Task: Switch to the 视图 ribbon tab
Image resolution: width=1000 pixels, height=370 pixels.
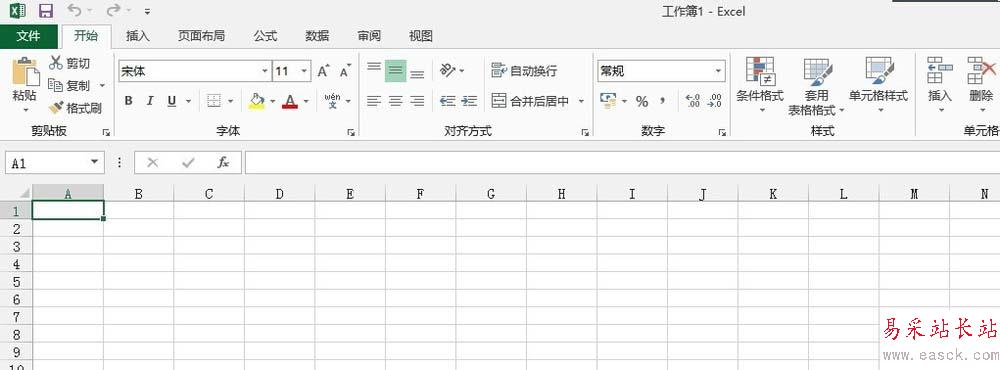Action: (421, 36)
